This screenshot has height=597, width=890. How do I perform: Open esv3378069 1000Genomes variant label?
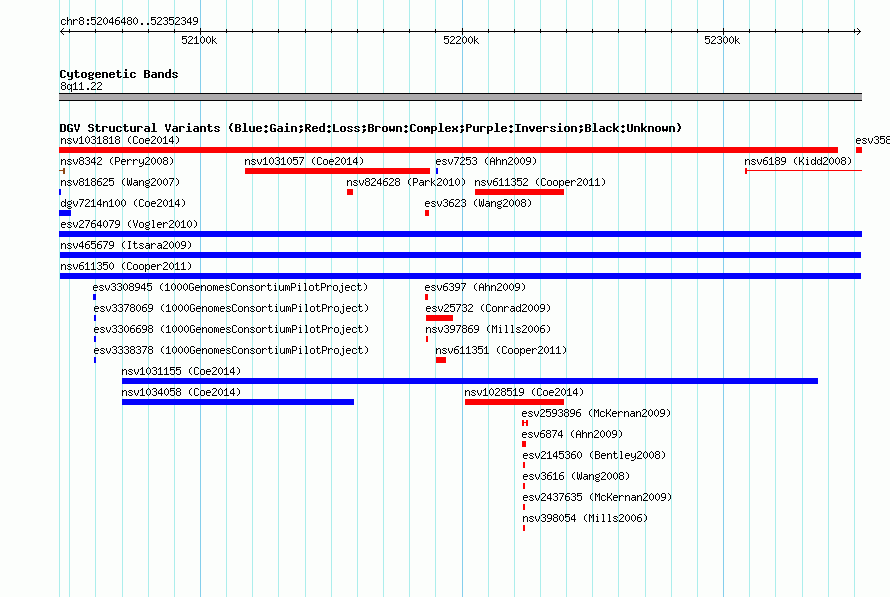pyautogui.click(x=231, y=308)
